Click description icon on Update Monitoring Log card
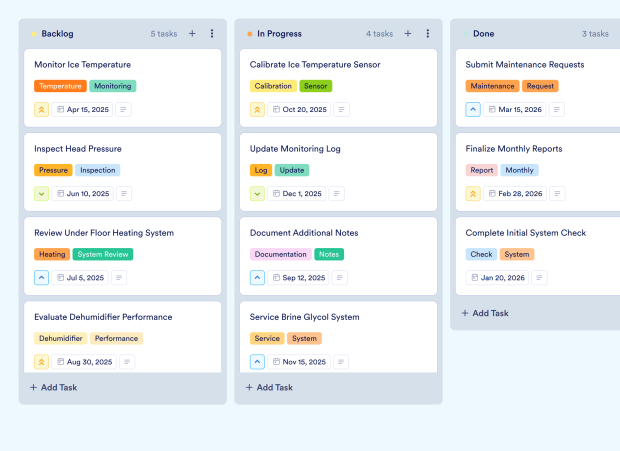Screen dimensions: 620x451 [x=341, y=193]
